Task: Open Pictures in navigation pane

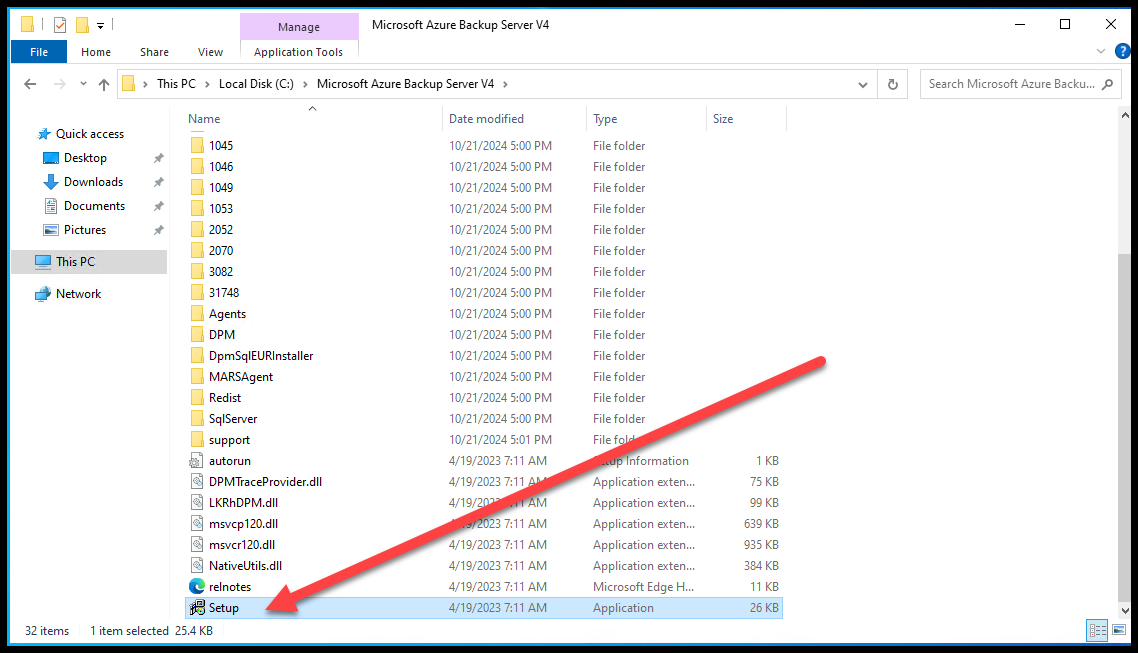Action: 85,230
